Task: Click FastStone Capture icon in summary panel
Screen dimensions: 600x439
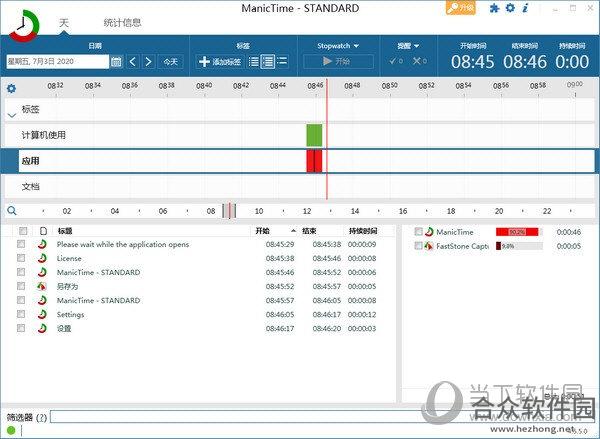Action: coord(429,246)
